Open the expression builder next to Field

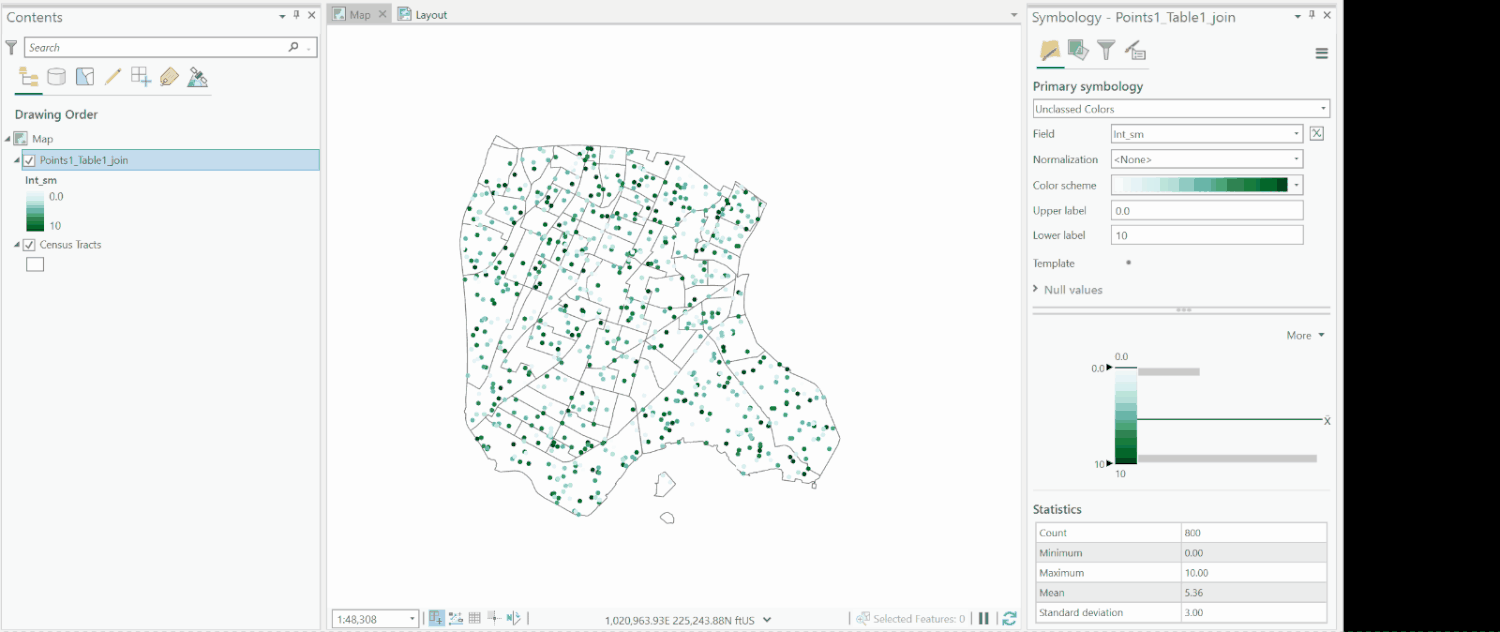1318,133
